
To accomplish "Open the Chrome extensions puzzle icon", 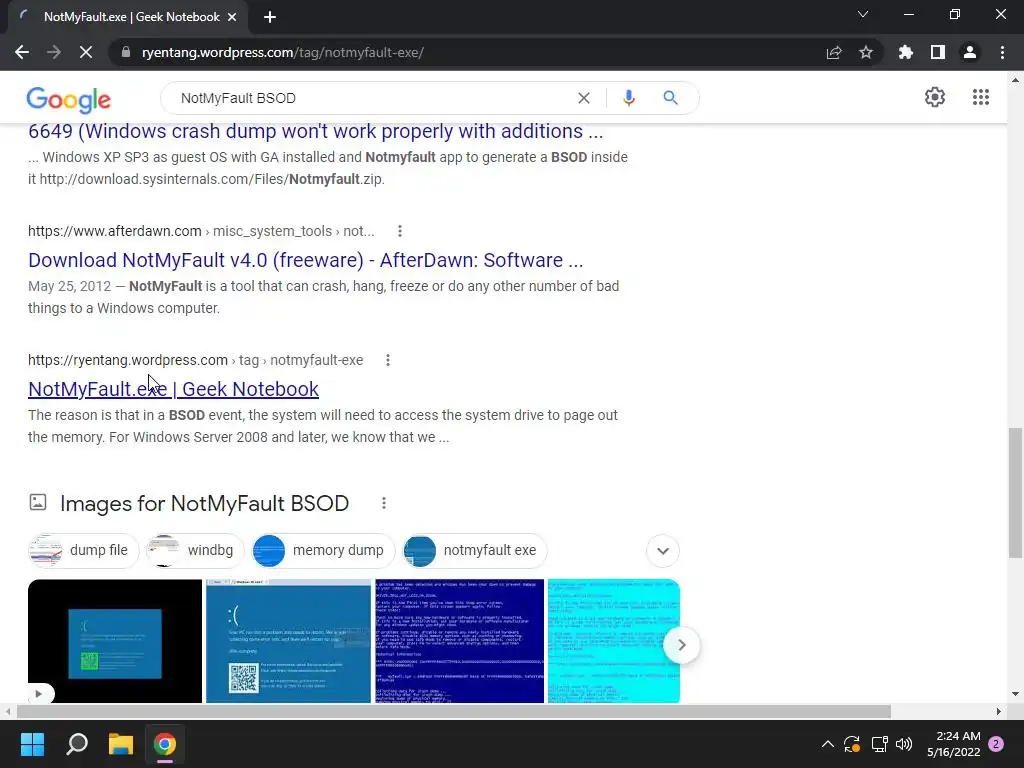I will click(x=906, y=52).
